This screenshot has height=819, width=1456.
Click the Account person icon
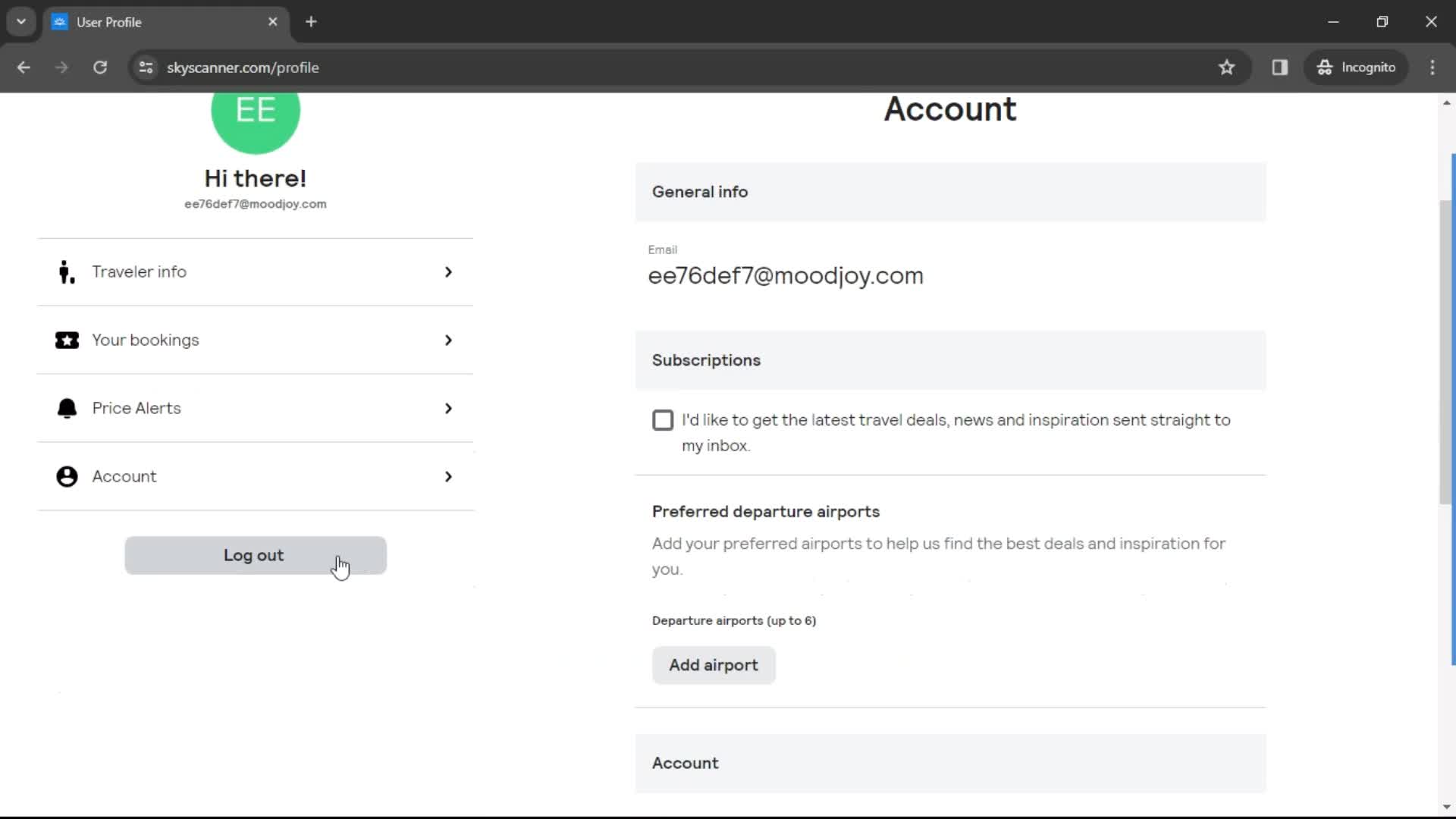click(66, 476)
